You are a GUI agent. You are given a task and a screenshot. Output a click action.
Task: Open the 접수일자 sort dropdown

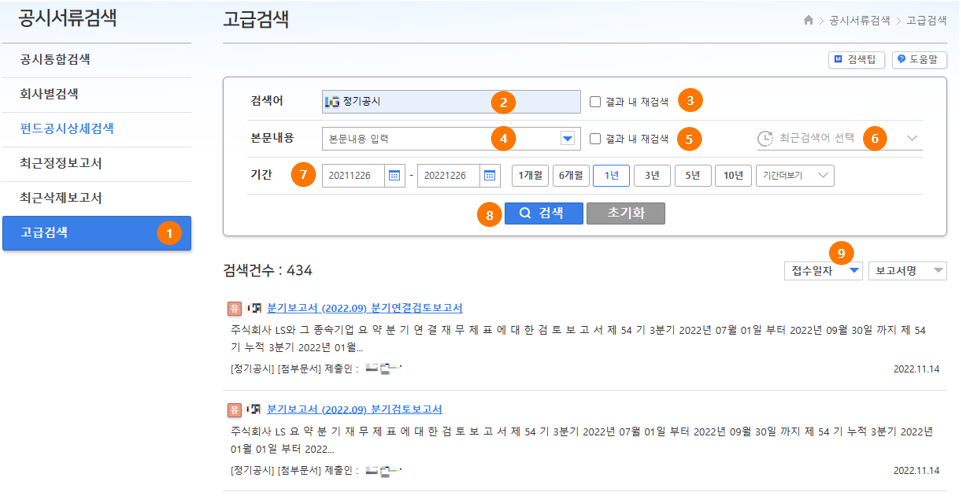(823, 271)
